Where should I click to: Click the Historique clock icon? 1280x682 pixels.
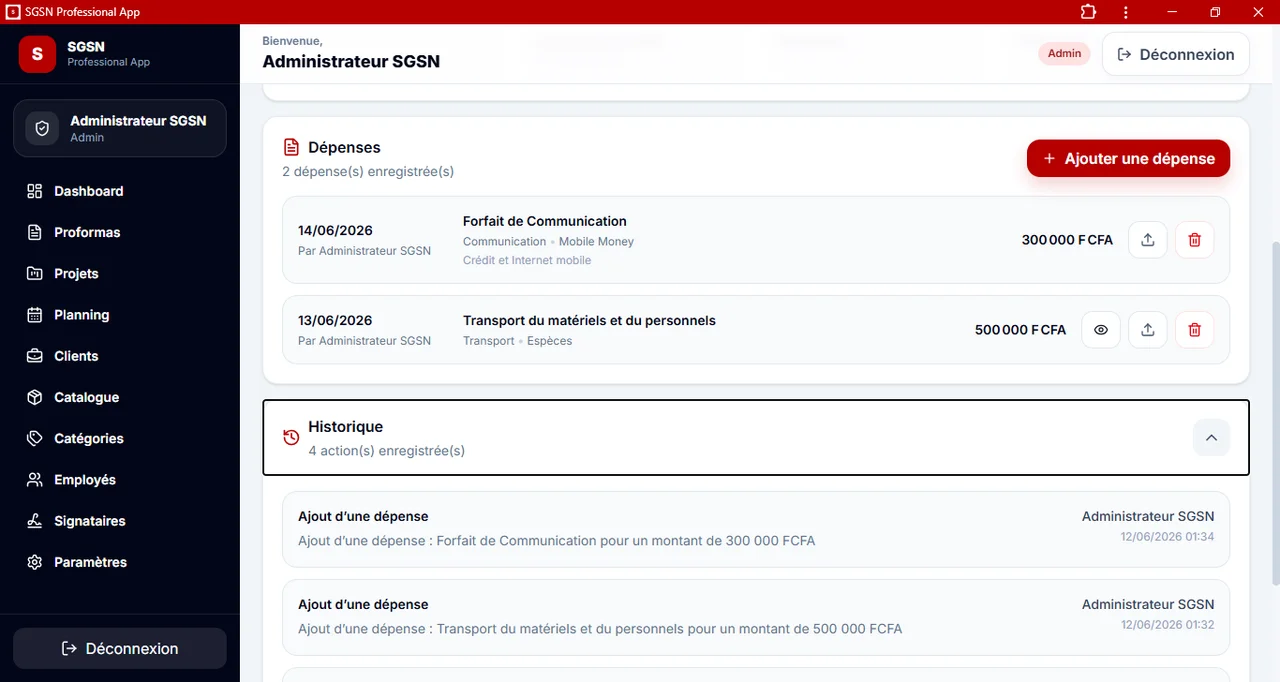pos(291,438)
